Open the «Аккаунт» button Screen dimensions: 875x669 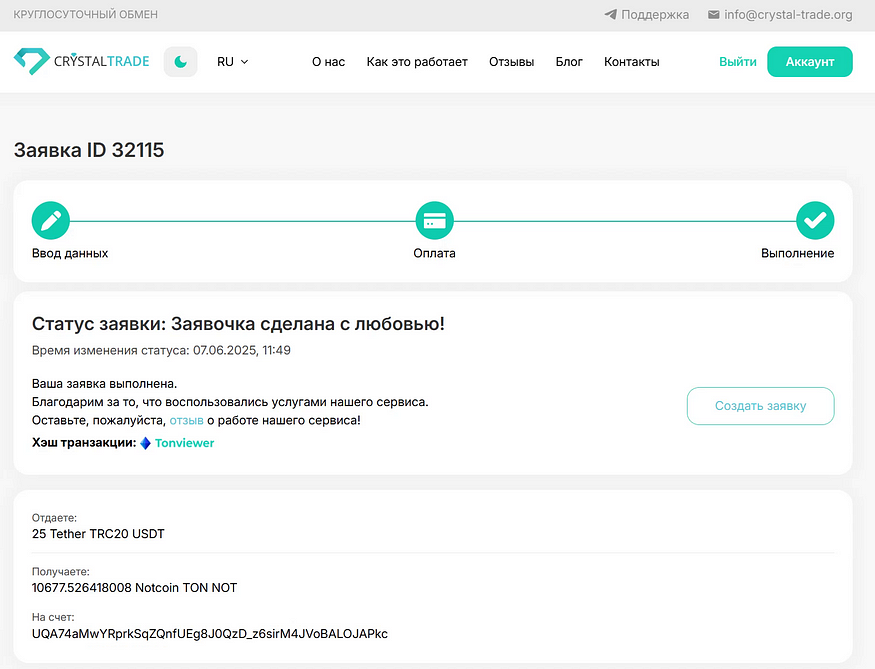click(x=810, y=62)
